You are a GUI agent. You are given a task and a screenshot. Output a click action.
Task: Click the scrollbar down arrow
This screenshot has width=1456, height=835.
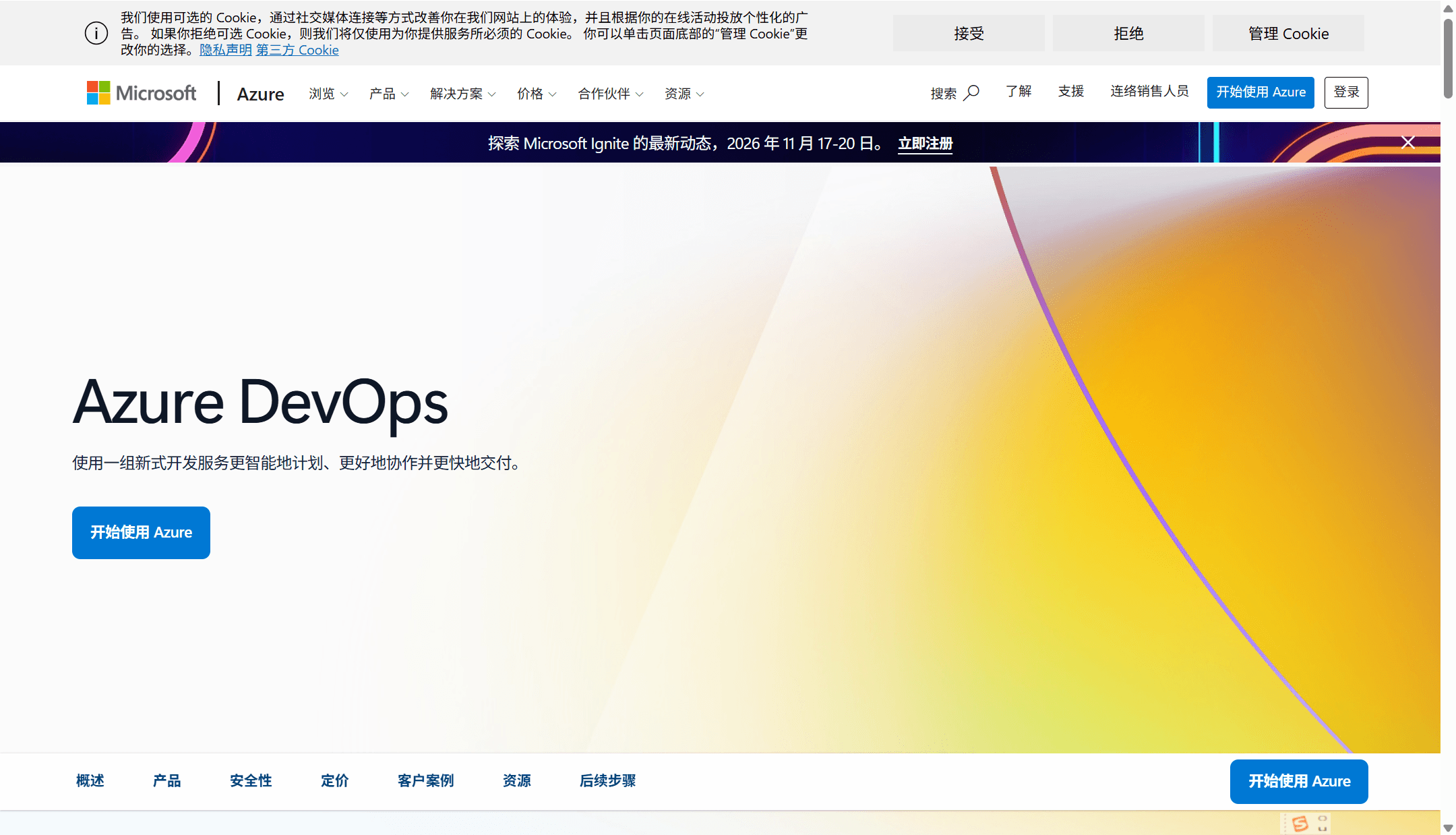pyautogui.click(x=1448, y=828)
